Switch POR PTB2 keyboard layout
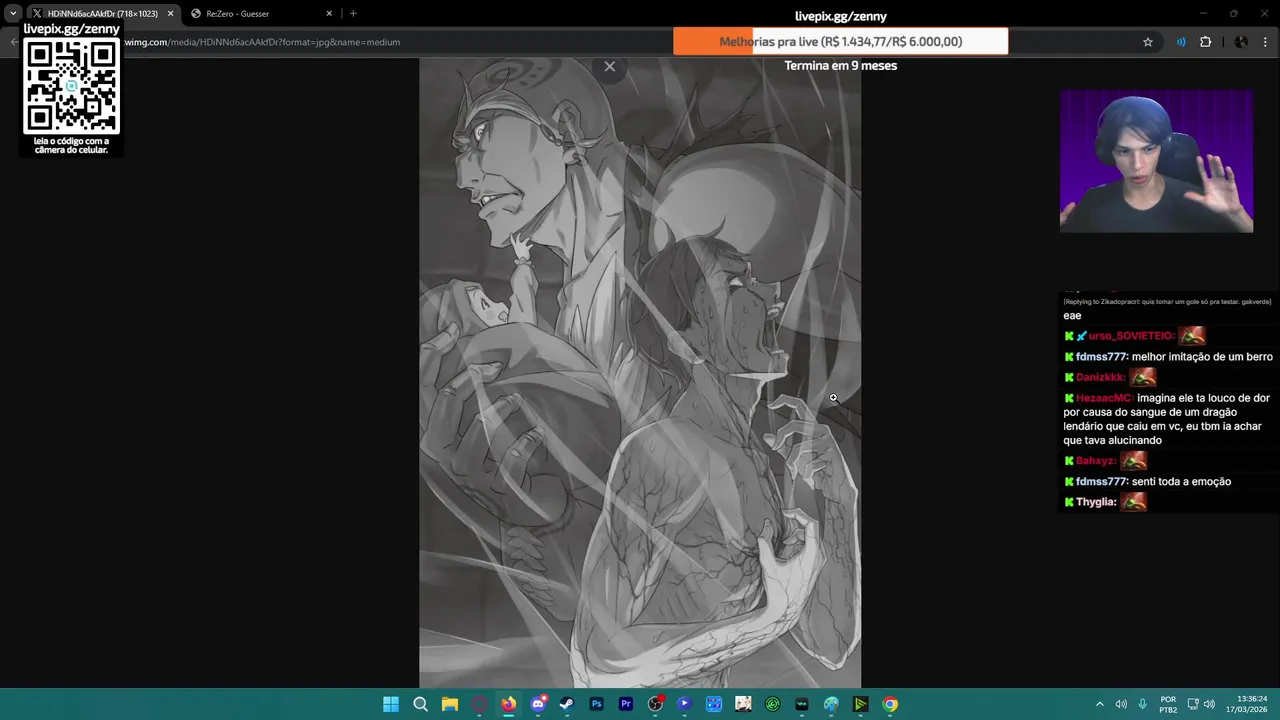Screen dimensions: 1280x720 (1168, 704)
